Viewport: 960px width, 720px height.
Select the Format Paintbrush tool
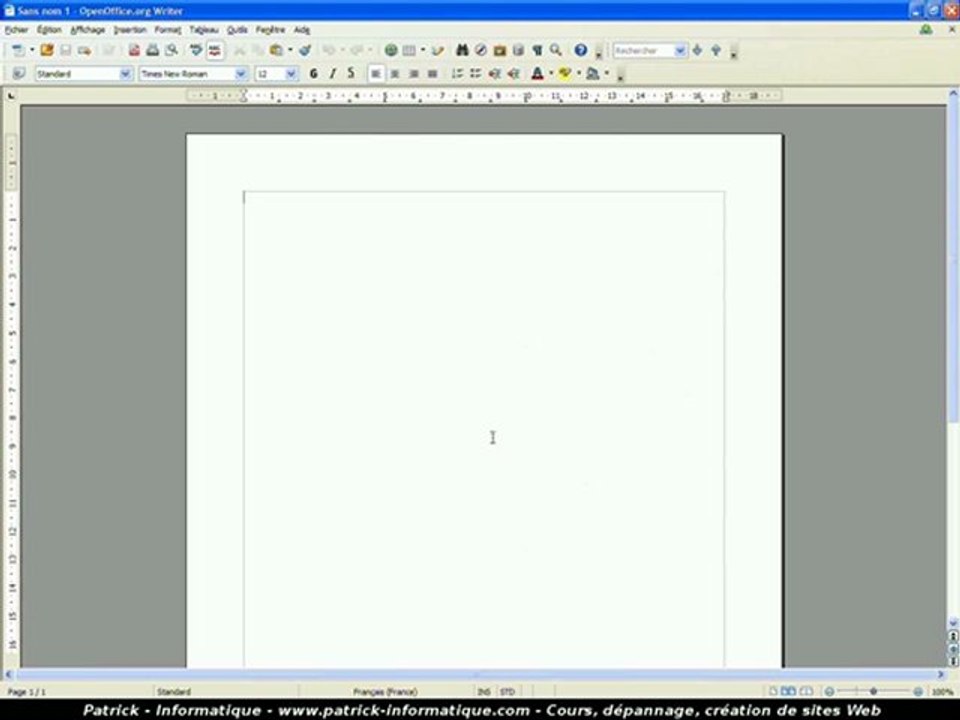pos(305,51)
